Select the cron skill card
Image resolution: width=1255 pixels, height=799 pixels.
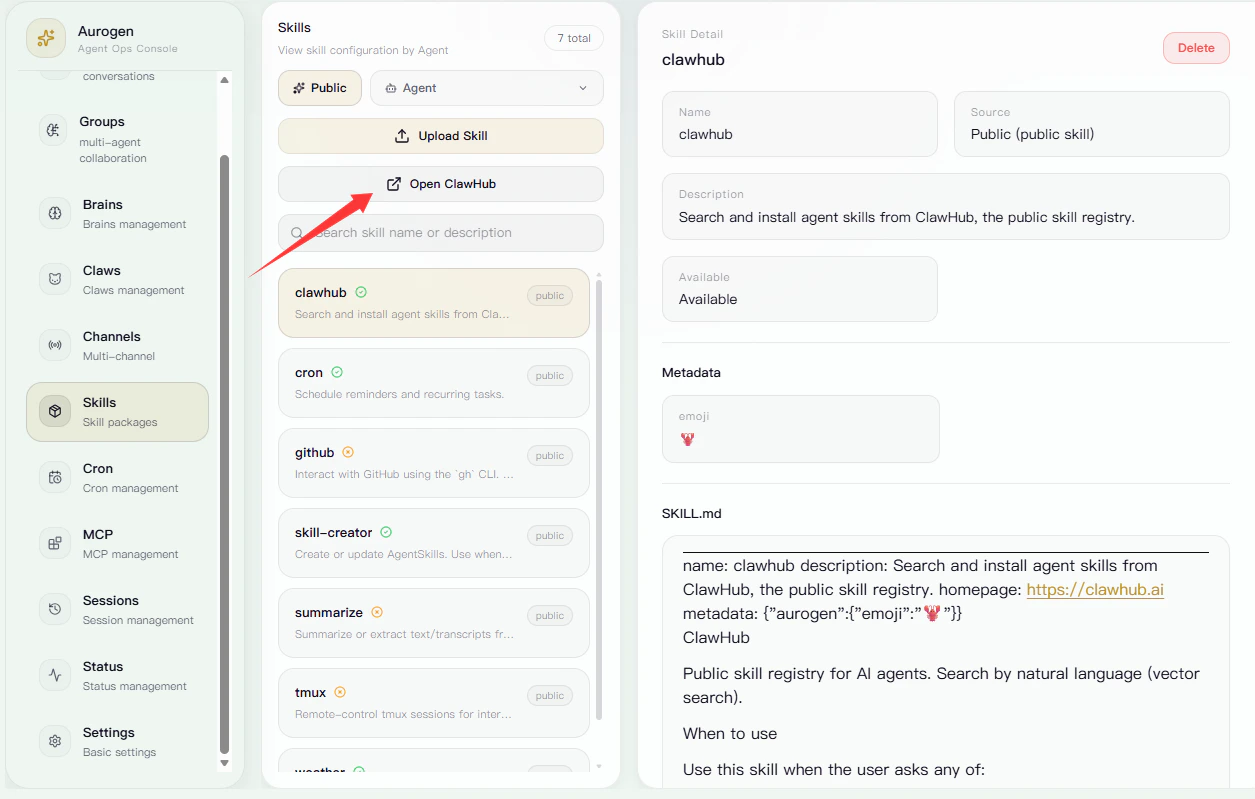pos(434,383)
